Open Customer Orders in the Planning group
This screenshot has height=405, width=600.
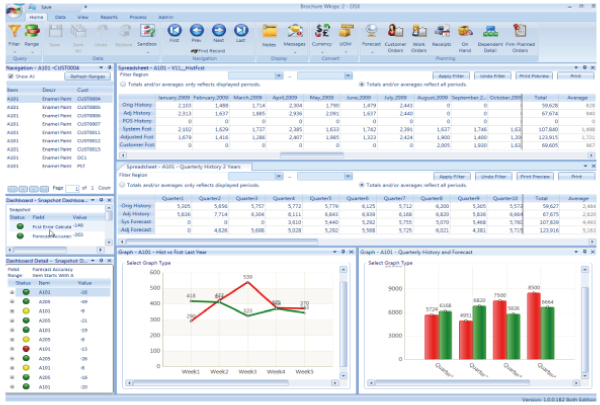(x=396, y=31)
